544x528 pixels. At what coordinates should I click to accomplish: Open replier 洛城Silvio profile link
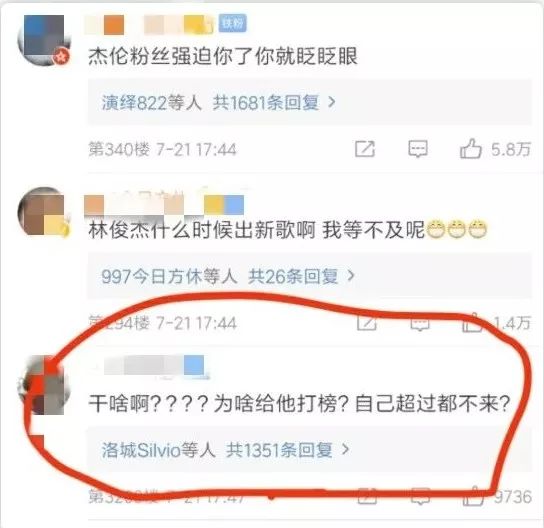[x=141, y=450]
